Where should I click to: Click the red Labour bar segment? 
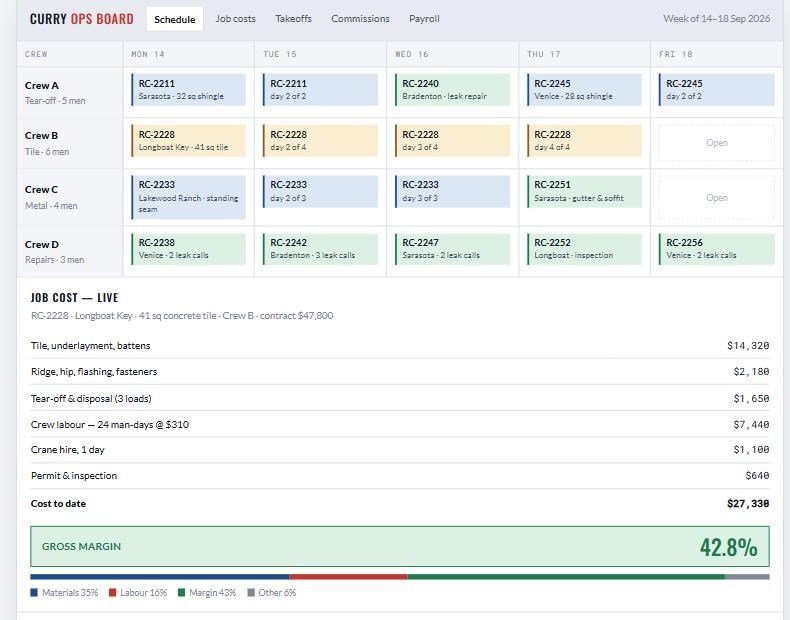pos(349,577)
